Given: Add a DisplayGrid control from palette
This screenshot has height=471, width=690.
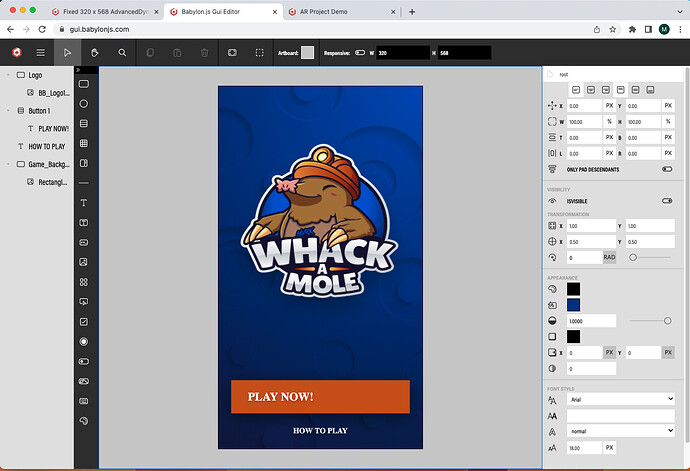Looking at the screenshot, I should [84, 282].
